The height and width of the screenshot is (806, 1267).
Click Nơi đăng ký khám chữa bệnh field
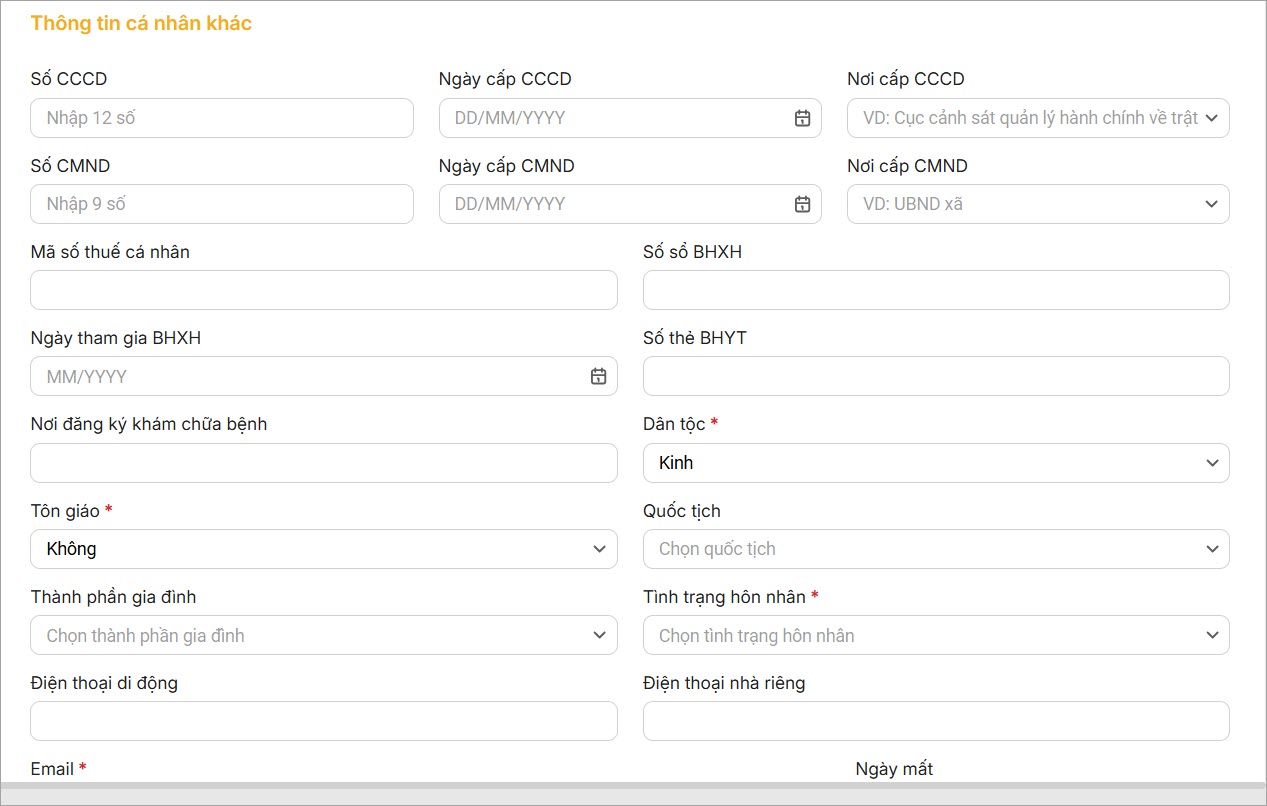coord(323,463)
